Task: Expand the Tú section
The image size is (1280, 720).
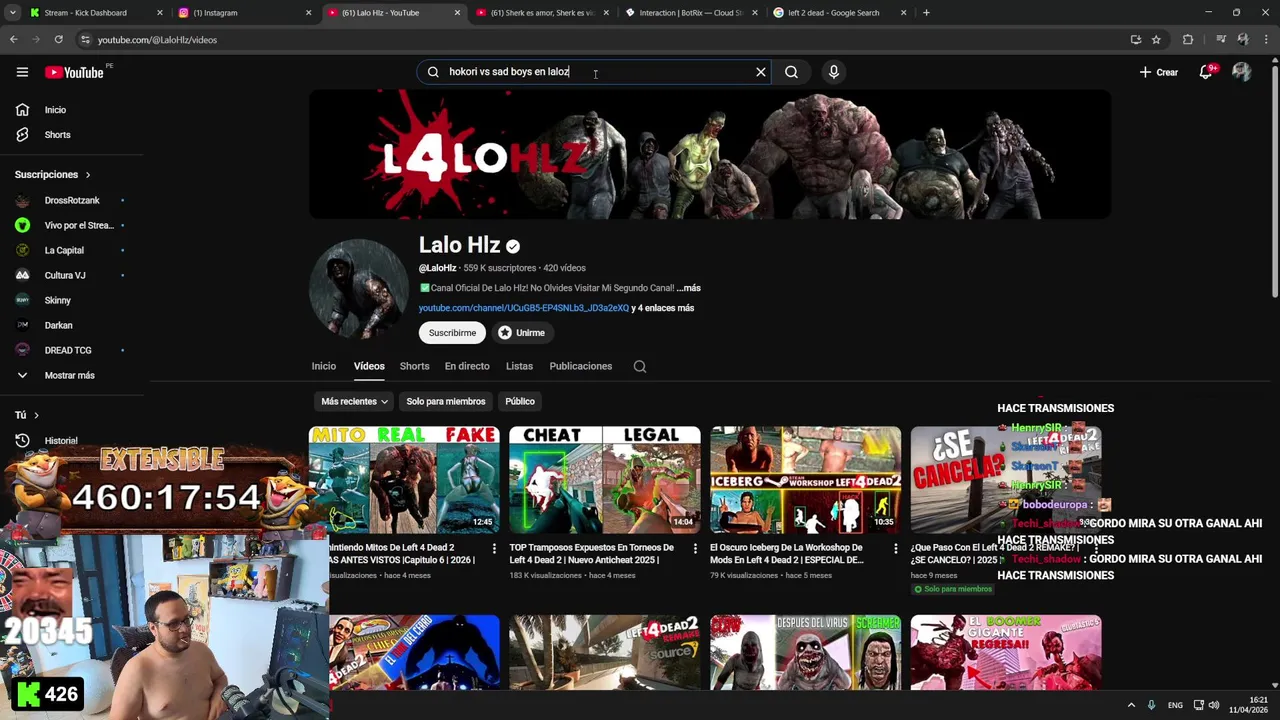Action: [x=27, y=415]
